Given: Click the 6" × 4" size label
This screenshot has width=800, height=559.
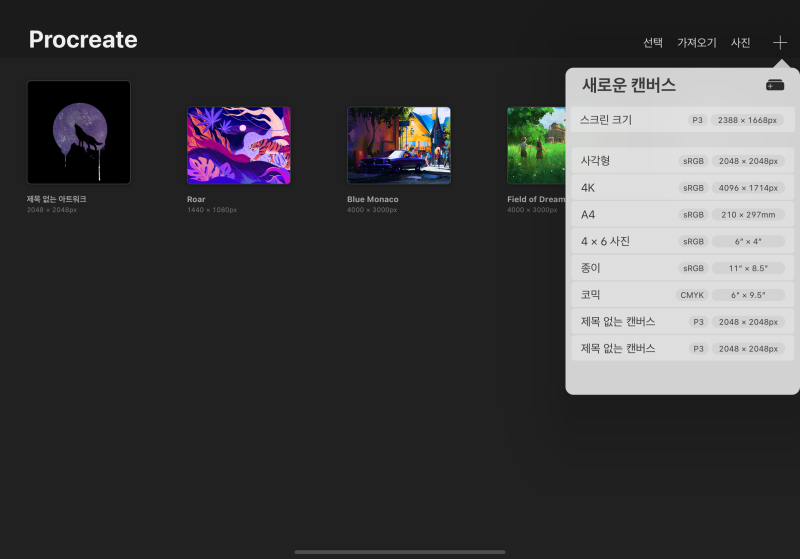Looking at the screenshot, I should pos(748,241).
